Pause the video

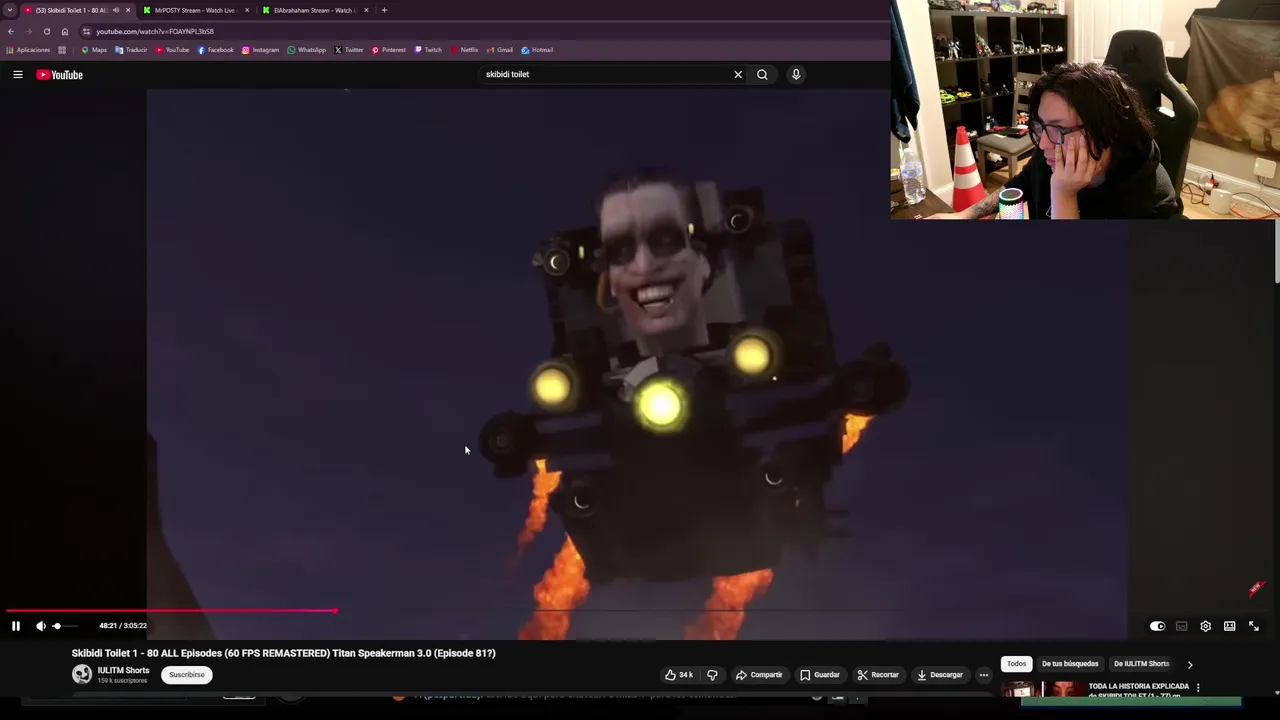pos(16,626)
